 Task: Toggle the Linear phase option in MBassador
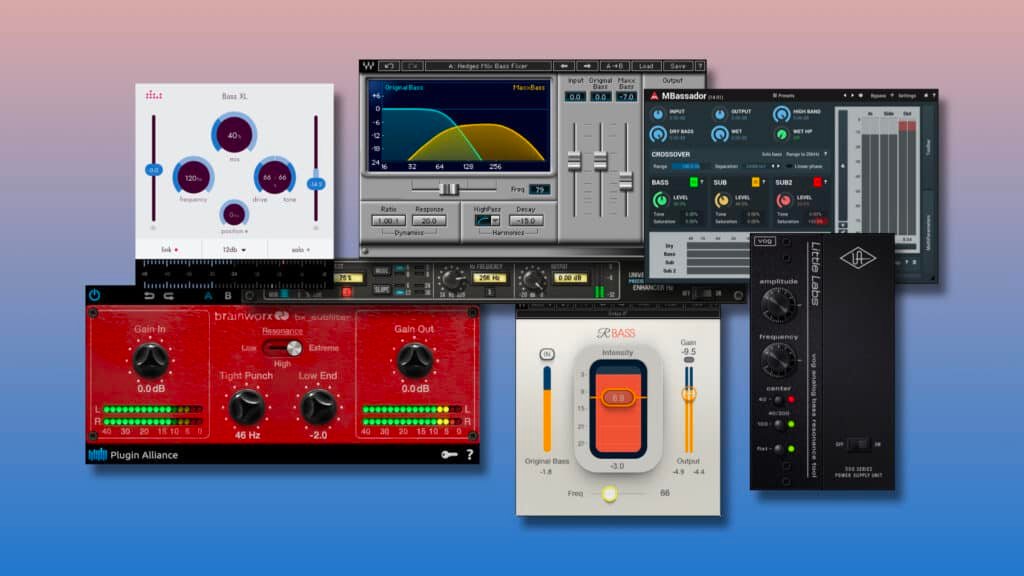[804, 167]
